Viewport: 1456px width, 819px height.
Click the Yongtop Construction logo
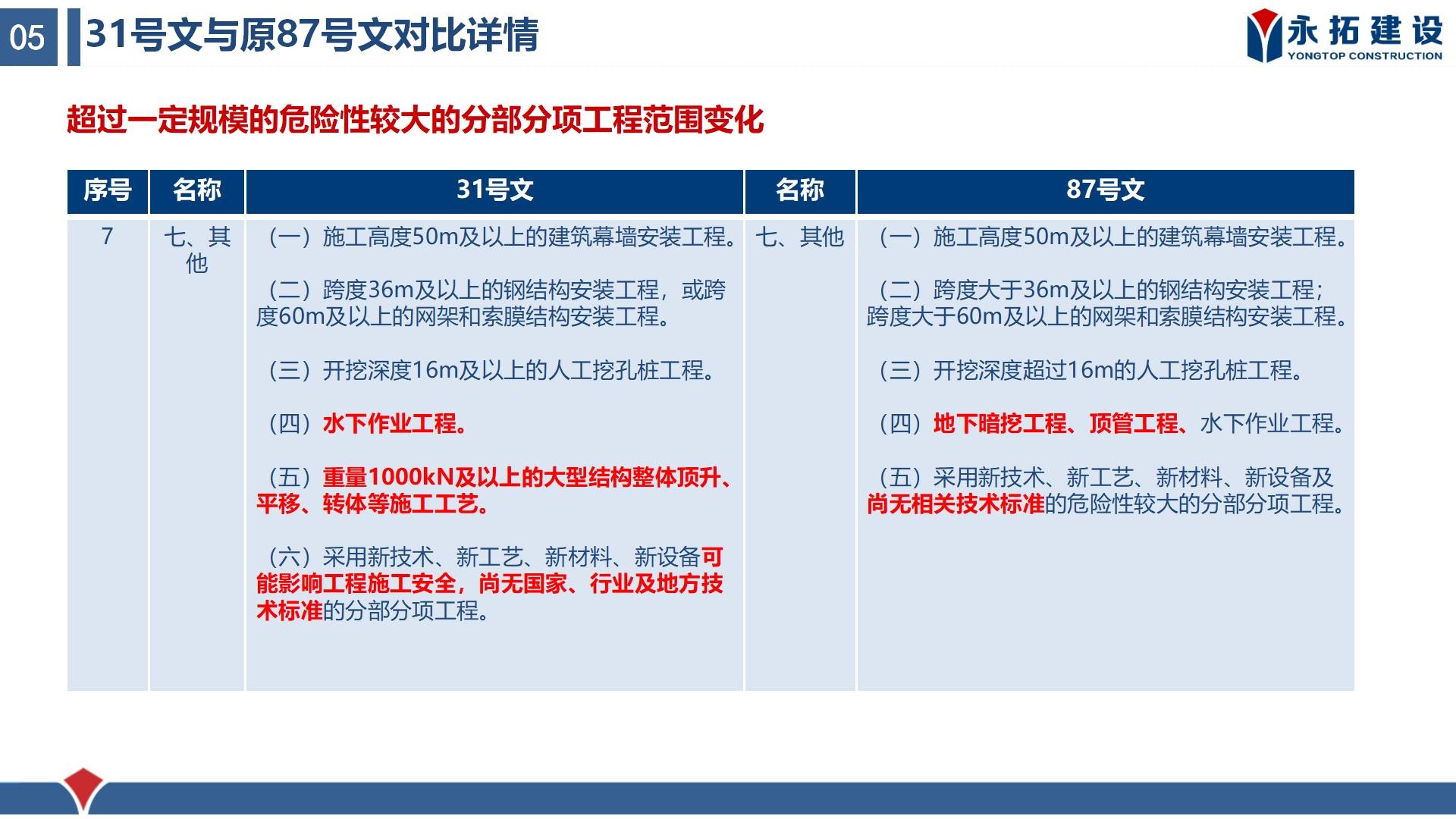click(1345, 36)
